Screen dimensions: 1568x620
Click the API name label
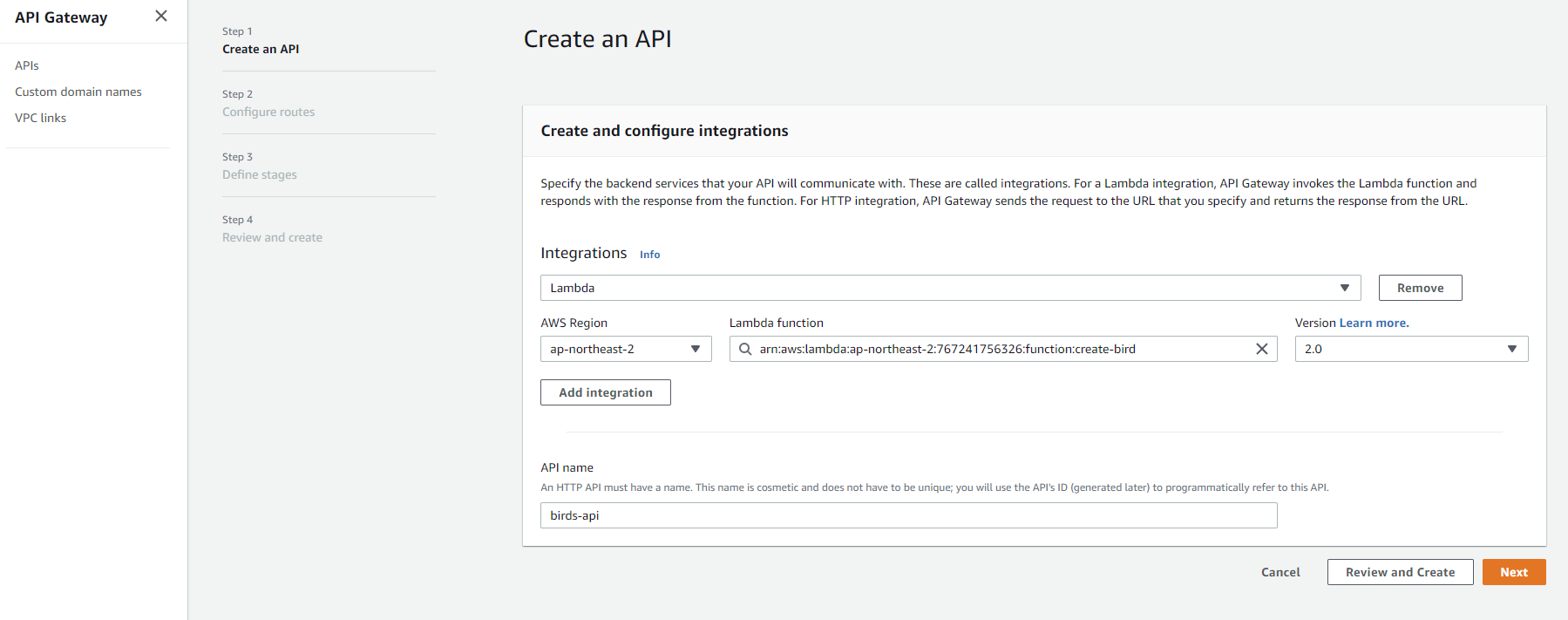(x=567, y=467)
